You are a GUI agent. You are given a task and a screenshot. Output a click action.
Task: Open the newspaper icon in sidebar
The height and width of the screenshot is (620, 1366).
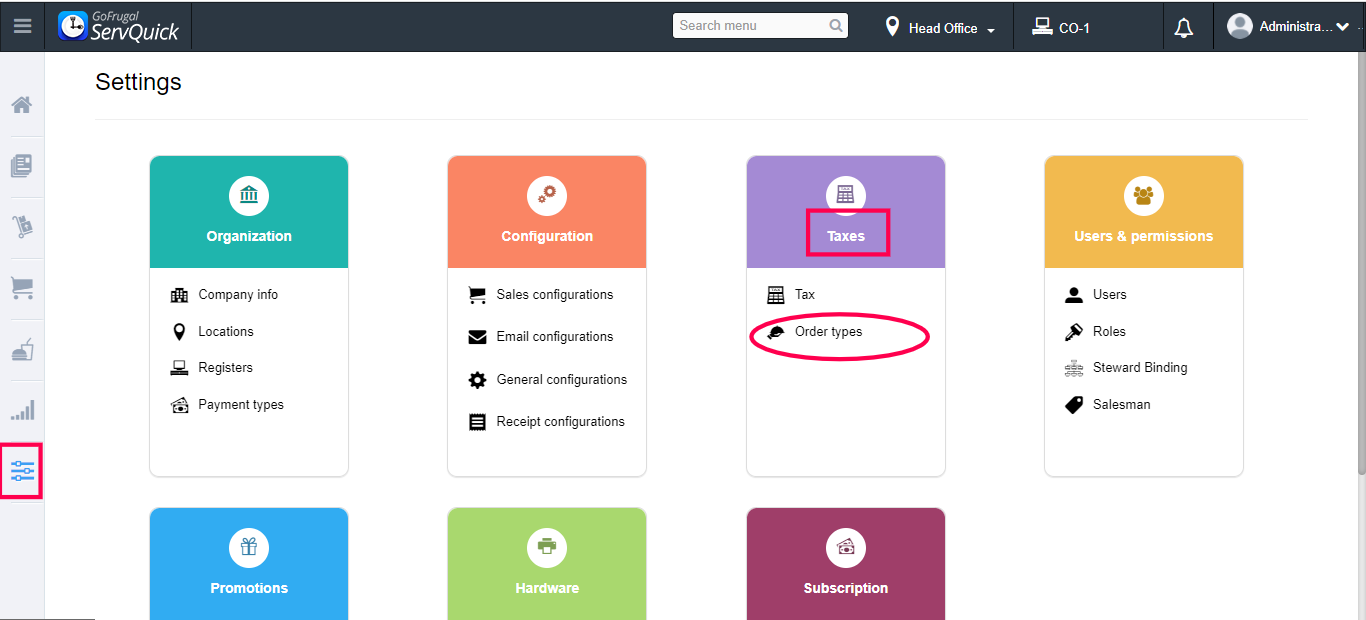tap(22, 165)
